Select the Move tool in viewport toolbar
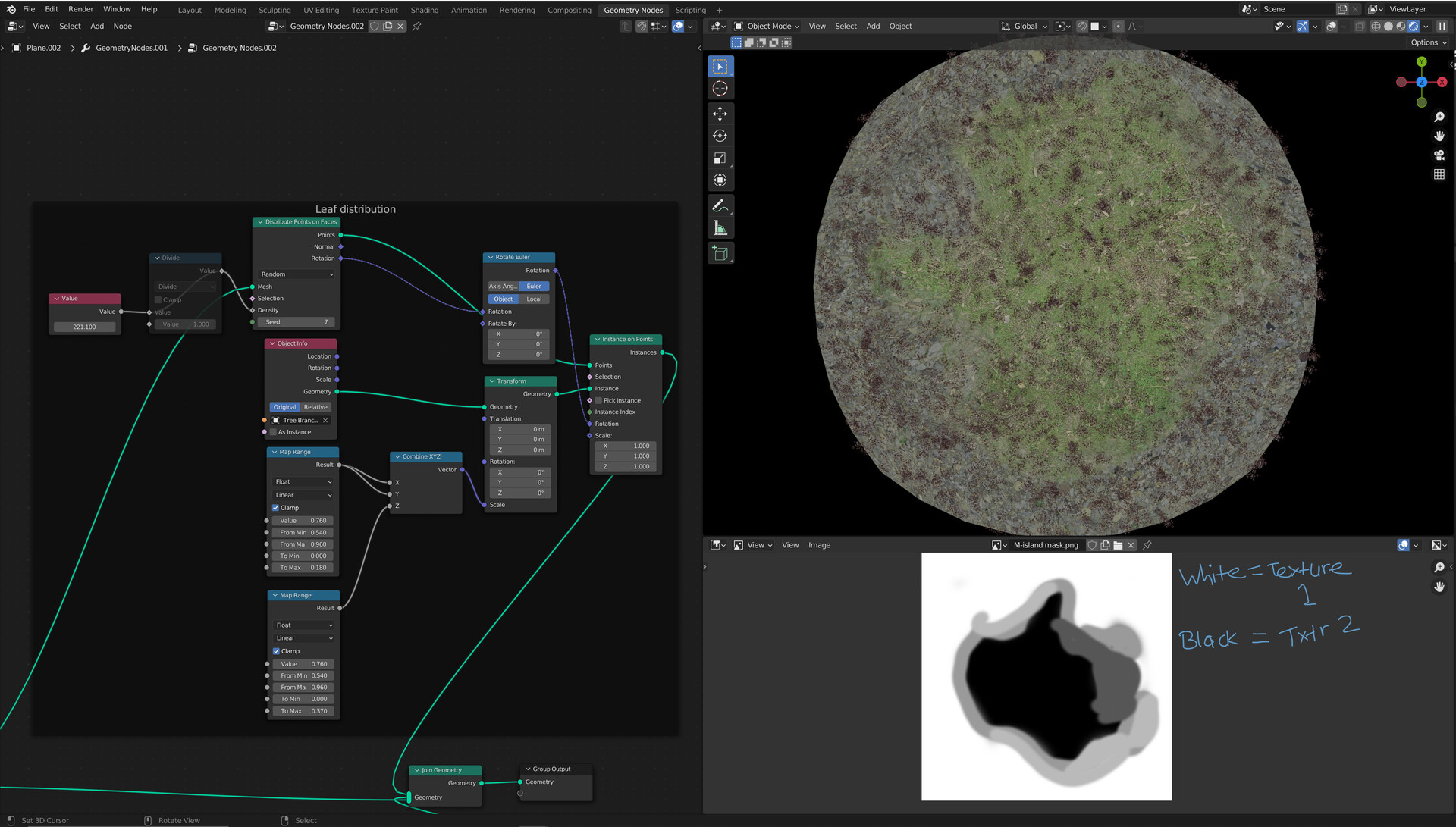Image resolution: width=1456 pixels, height=827 pixels. pos(720,114)
